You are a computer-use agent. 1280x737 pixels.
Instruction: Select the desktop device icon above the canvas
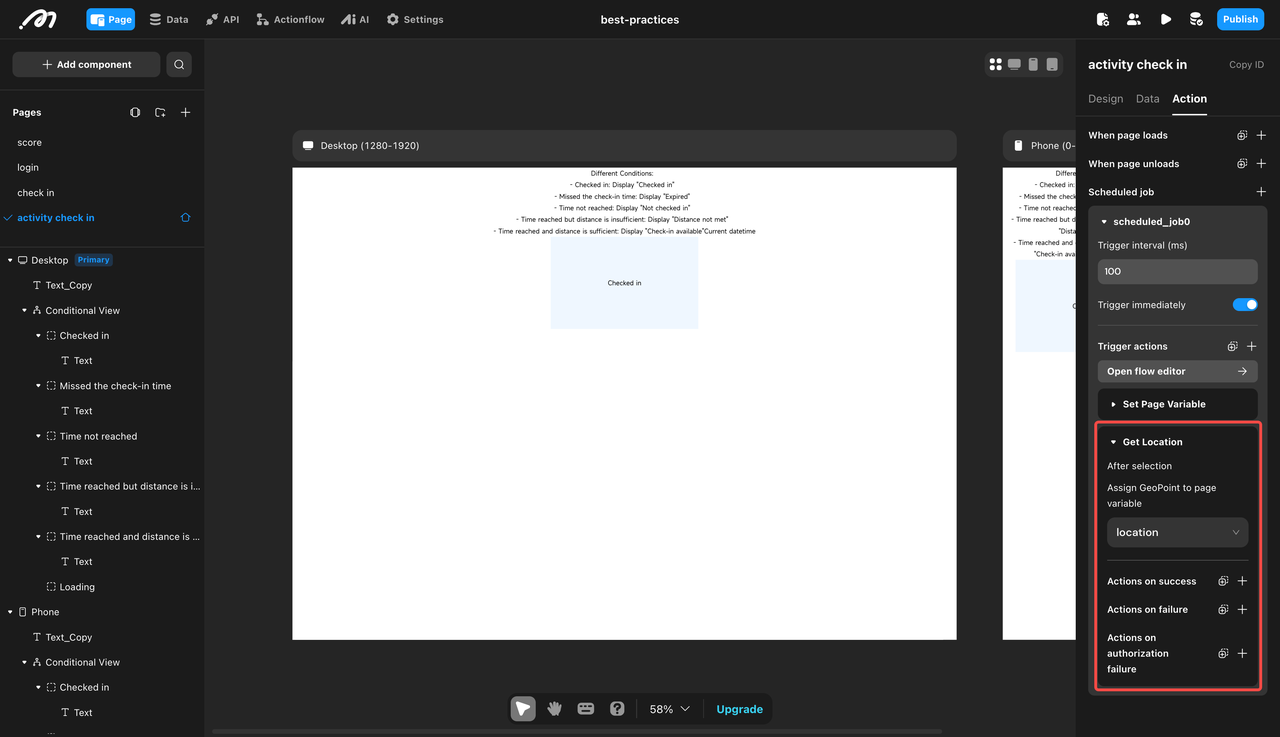click(1014, 64)
